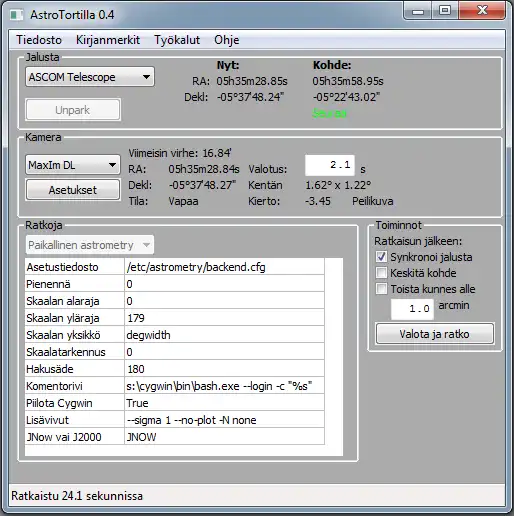This screenshot has height=516, width=514.
Task: Open camera Asetukset settings
Action: click(73, 190)
